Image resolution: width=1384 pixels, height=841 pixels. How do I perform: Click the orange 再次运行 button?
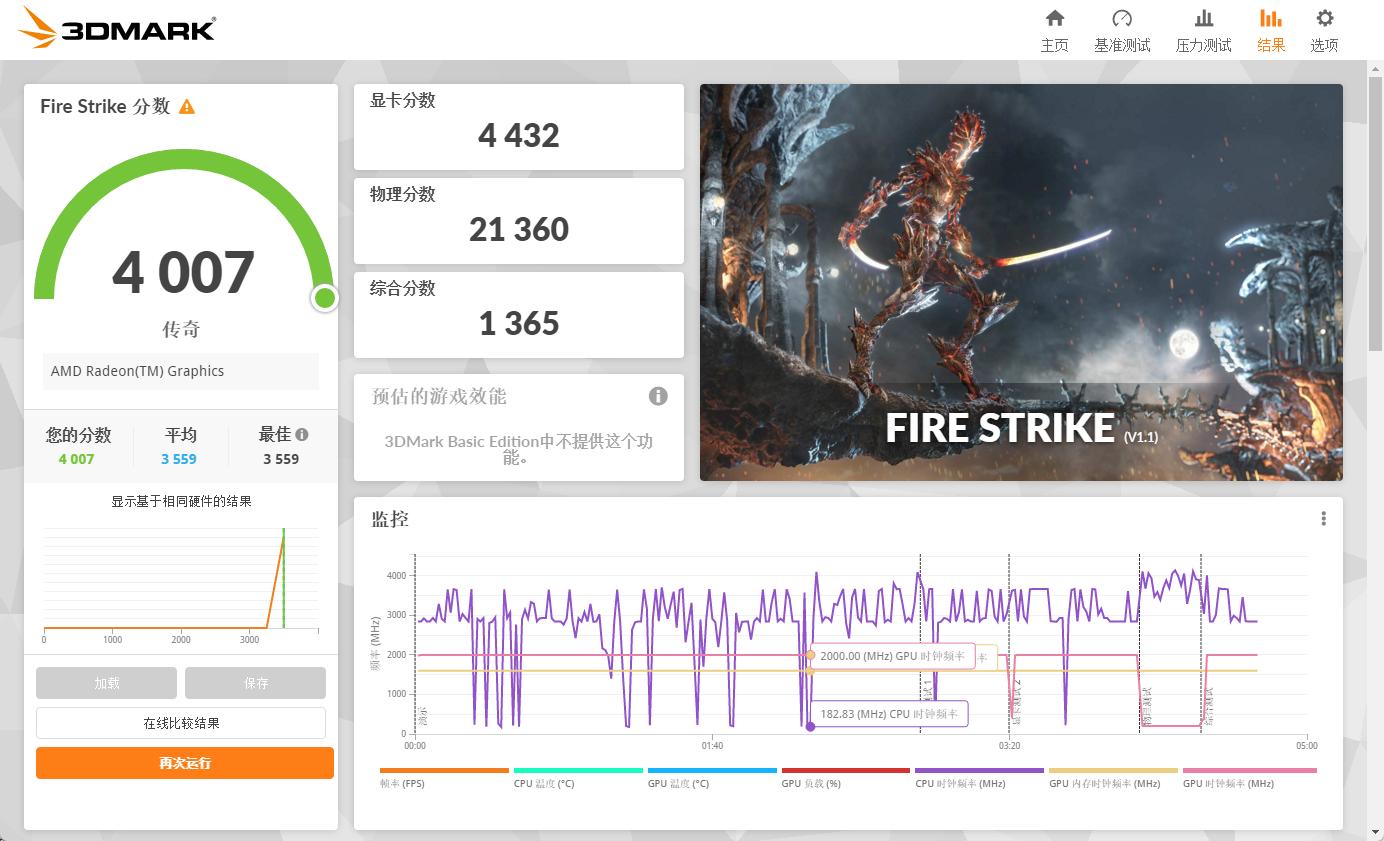pos(185,763)
